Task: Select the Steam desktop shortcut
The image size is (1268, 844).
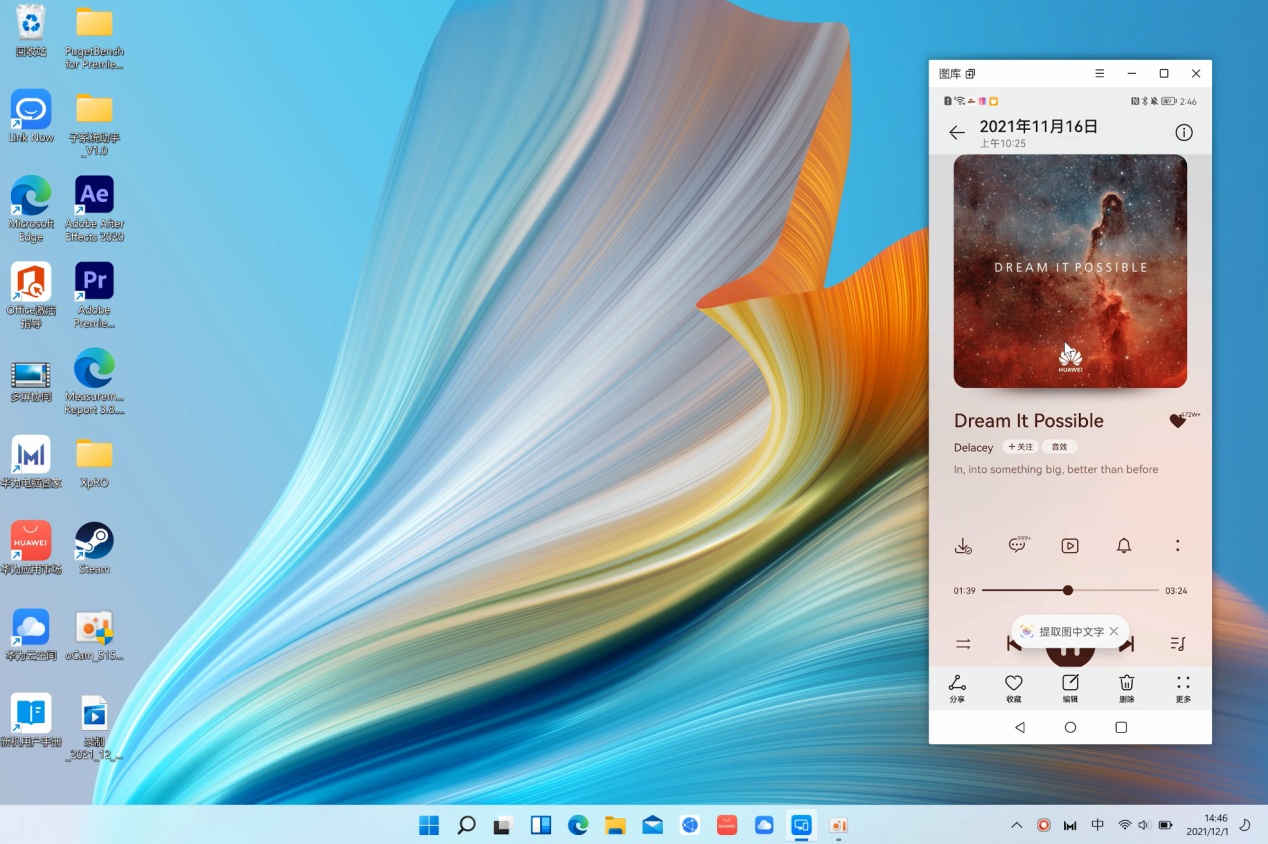Action: (94, 548)
